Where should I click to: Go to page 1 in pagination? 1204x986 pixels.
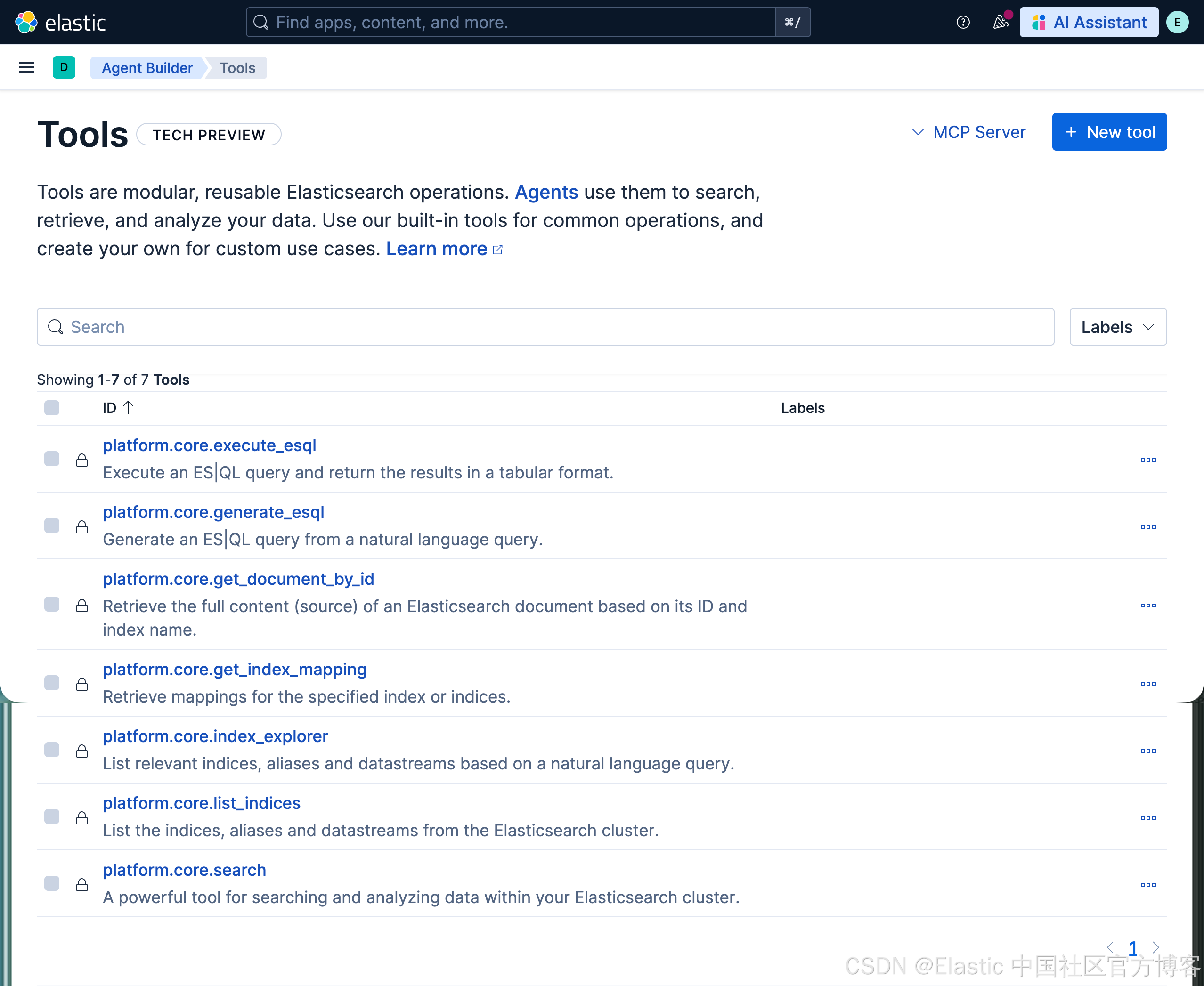click(1132, 947)
